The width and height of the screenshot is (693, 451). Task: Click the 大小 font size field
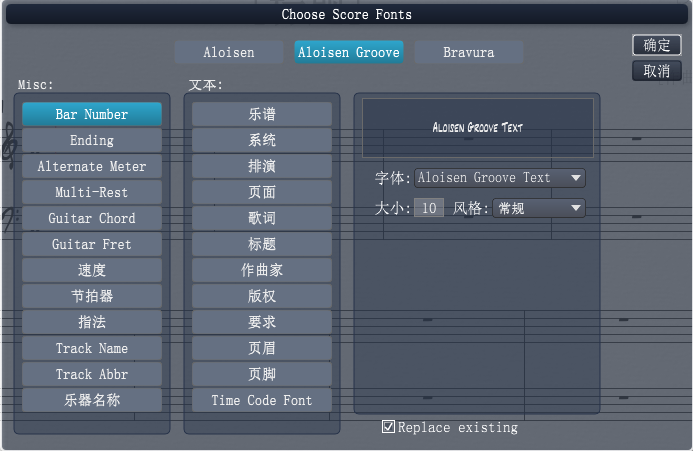(429, 208)
